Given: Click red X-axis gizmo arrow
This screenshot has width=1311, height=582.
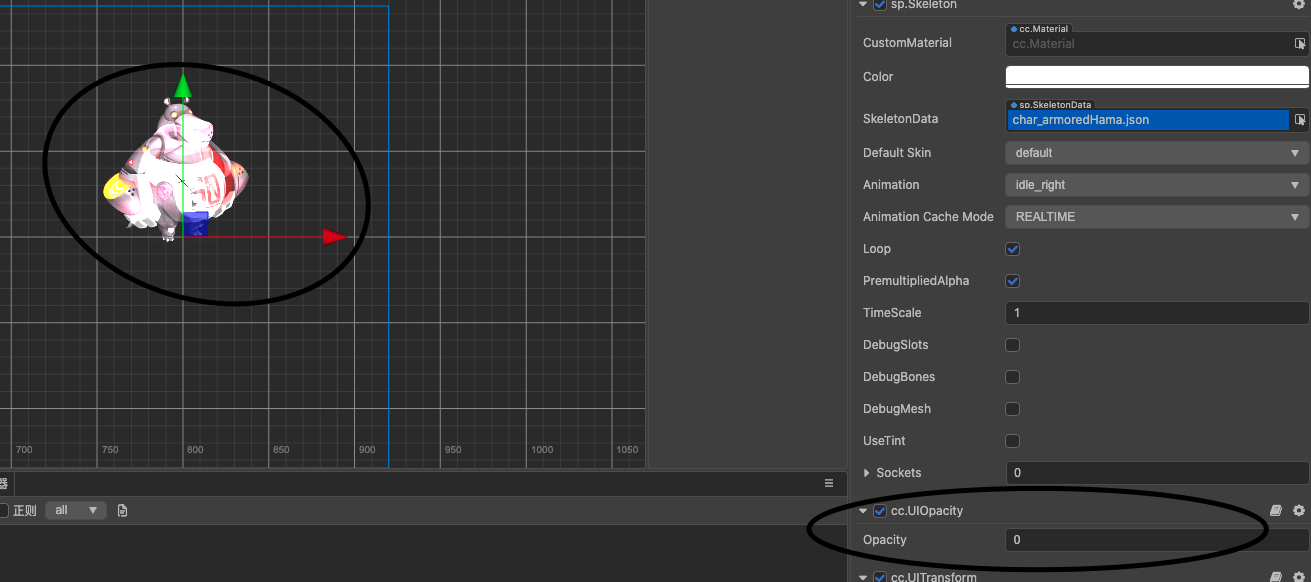Looking at the screenshot, I should [334, 237].
